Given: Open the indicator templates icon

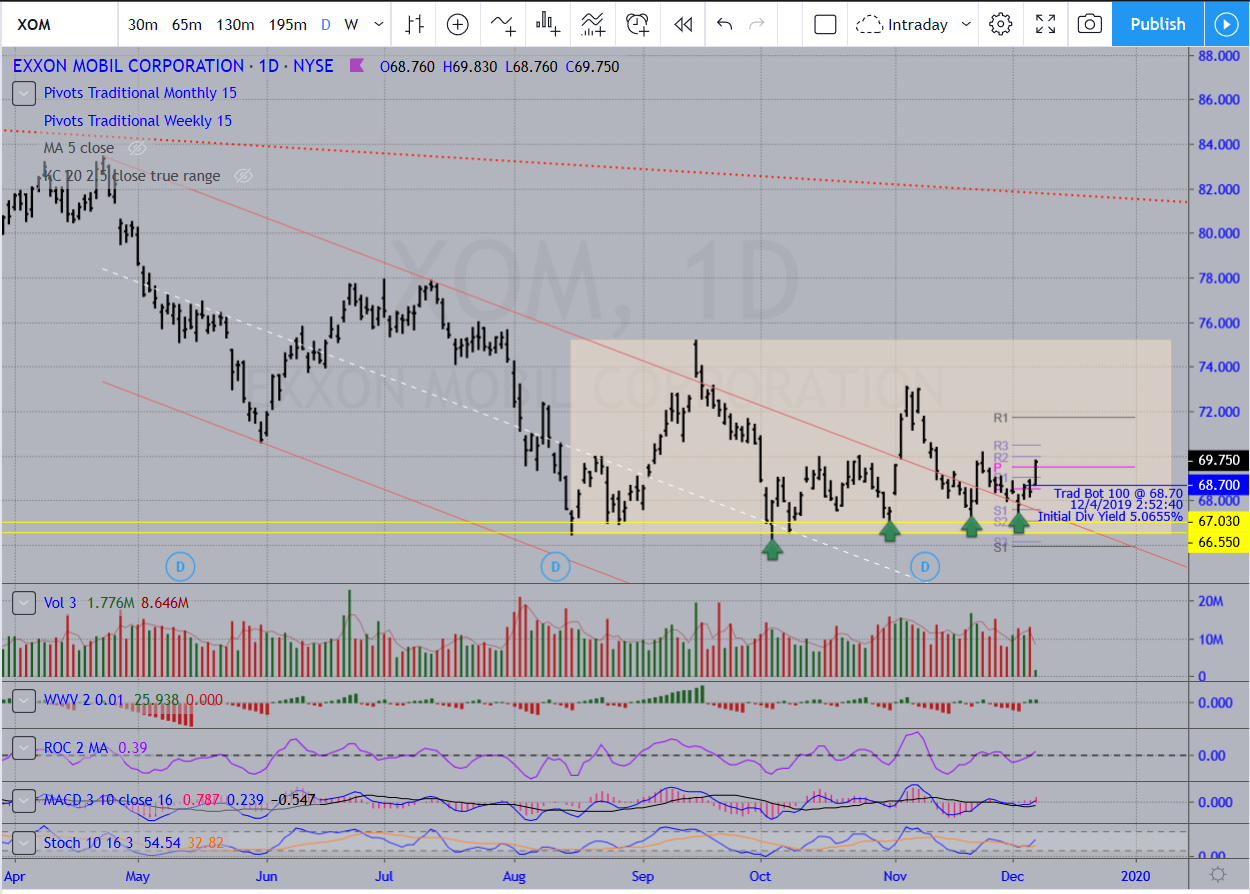Looking at the screenshot, I should (x=592, y=24).
